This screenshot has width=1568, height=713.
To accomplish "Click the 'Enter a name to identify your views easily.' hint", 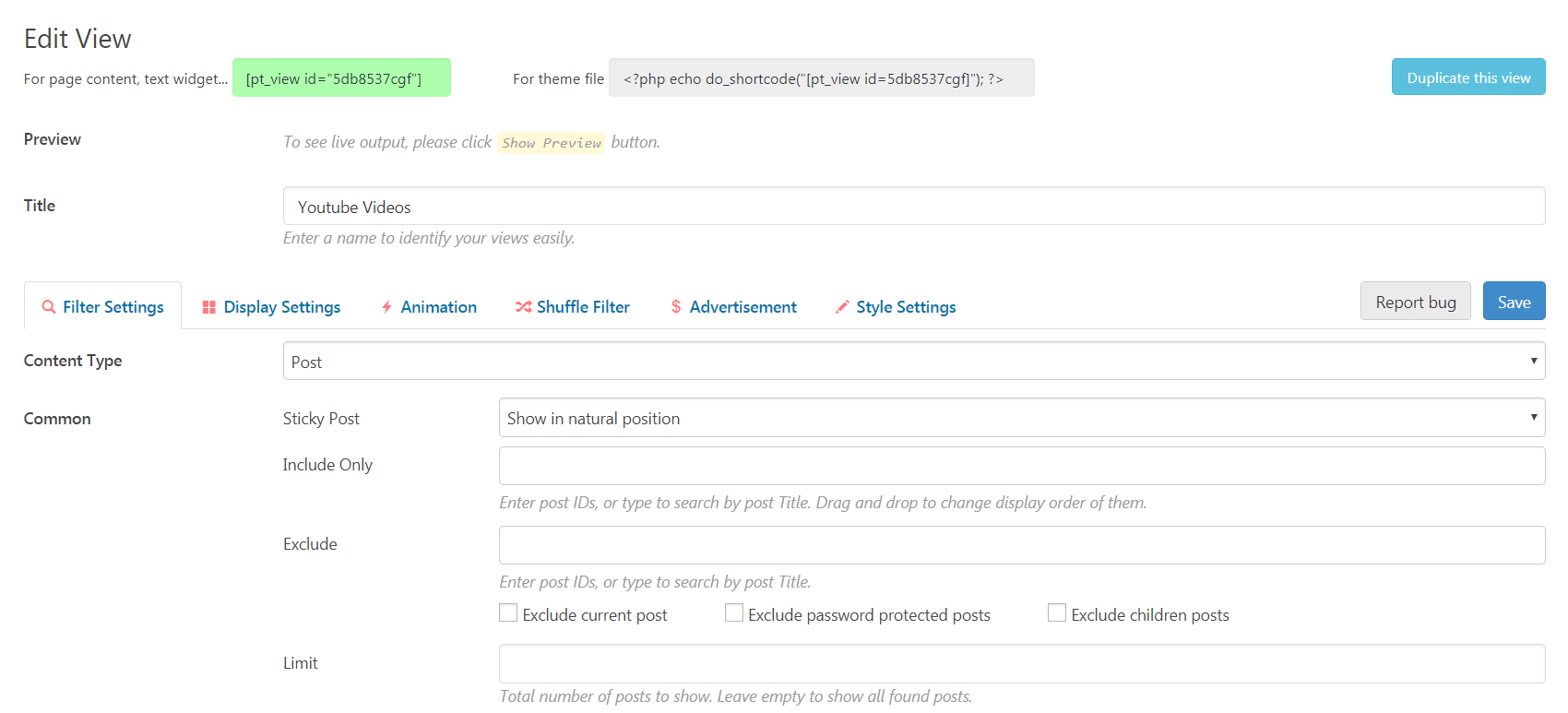I will coord(429,238).
